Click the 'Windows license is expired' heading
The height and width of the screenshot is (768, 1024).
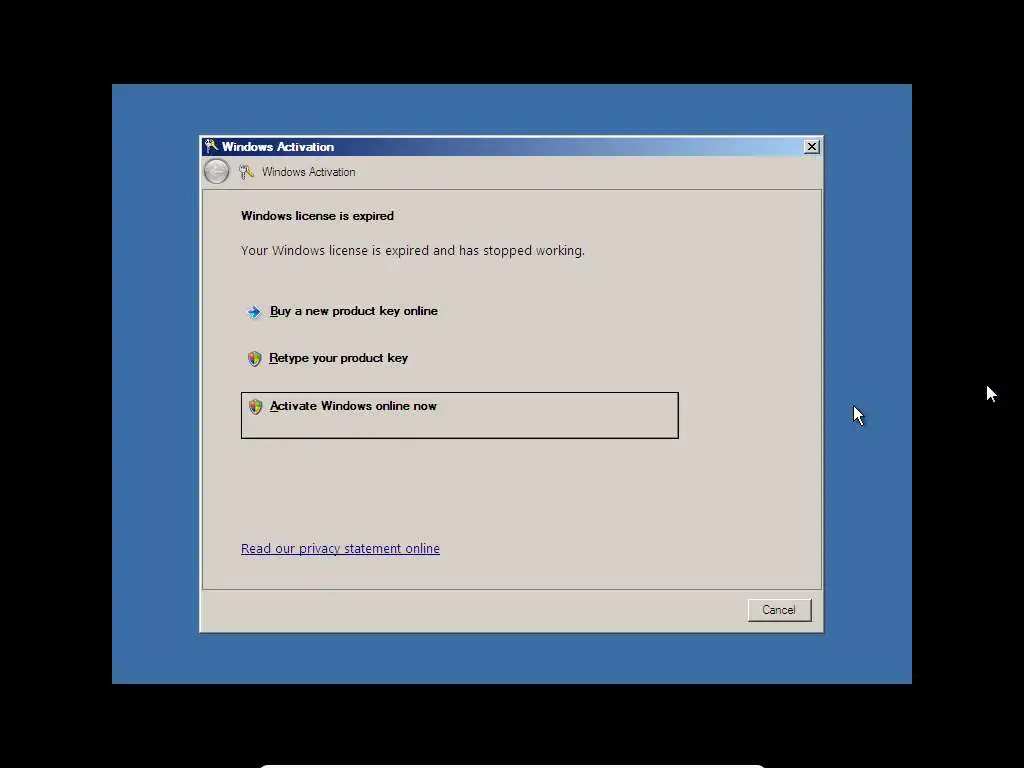317,216
